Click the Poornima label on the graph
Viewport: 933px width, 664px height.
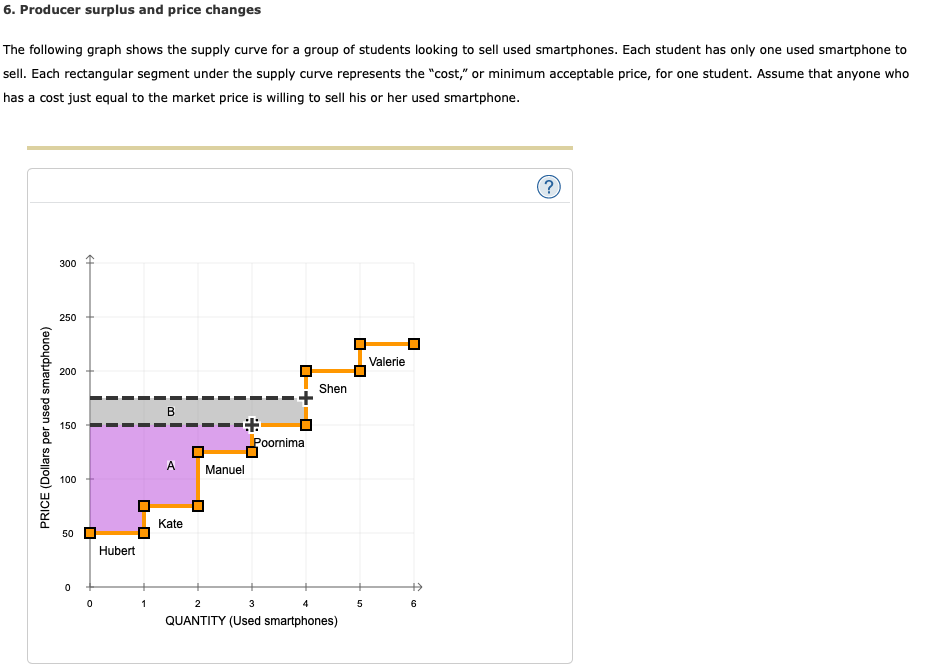(280, 443)
